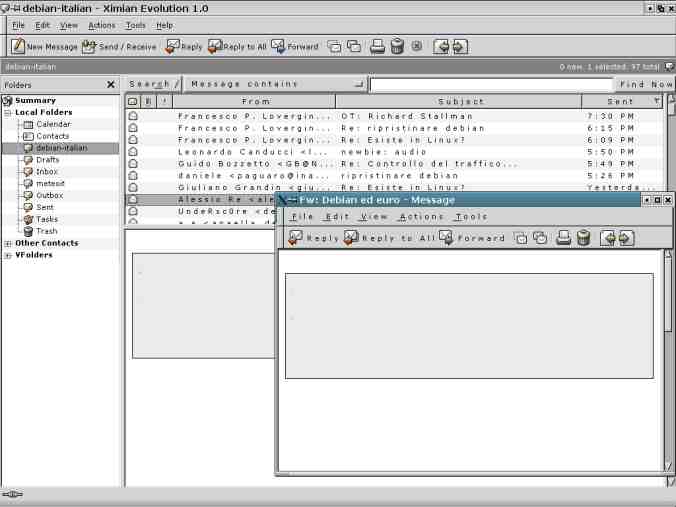This screenshot has height=507, width=676.
Task: Open the Tools menu in message window
Action: [471, 216]
